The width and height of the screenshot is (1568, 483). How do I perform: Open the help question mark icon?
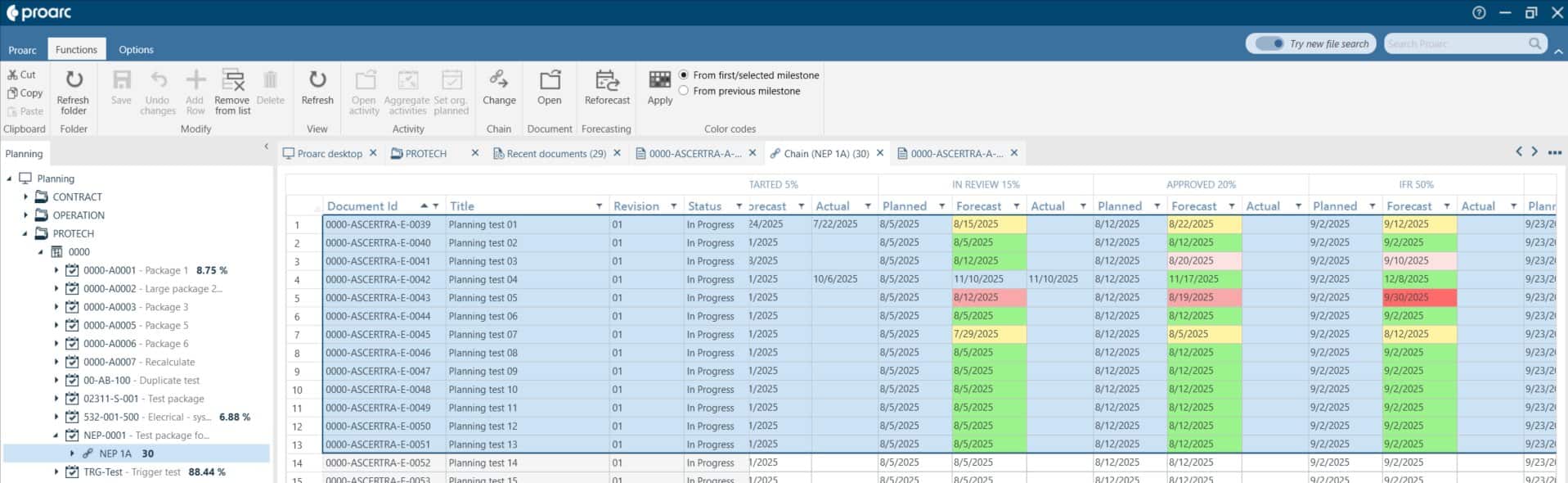1479,12
